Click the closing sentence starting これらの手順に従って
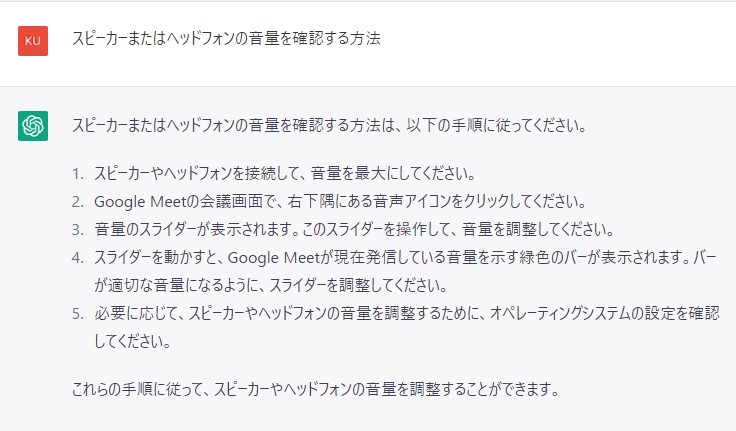 coord(315,389)
